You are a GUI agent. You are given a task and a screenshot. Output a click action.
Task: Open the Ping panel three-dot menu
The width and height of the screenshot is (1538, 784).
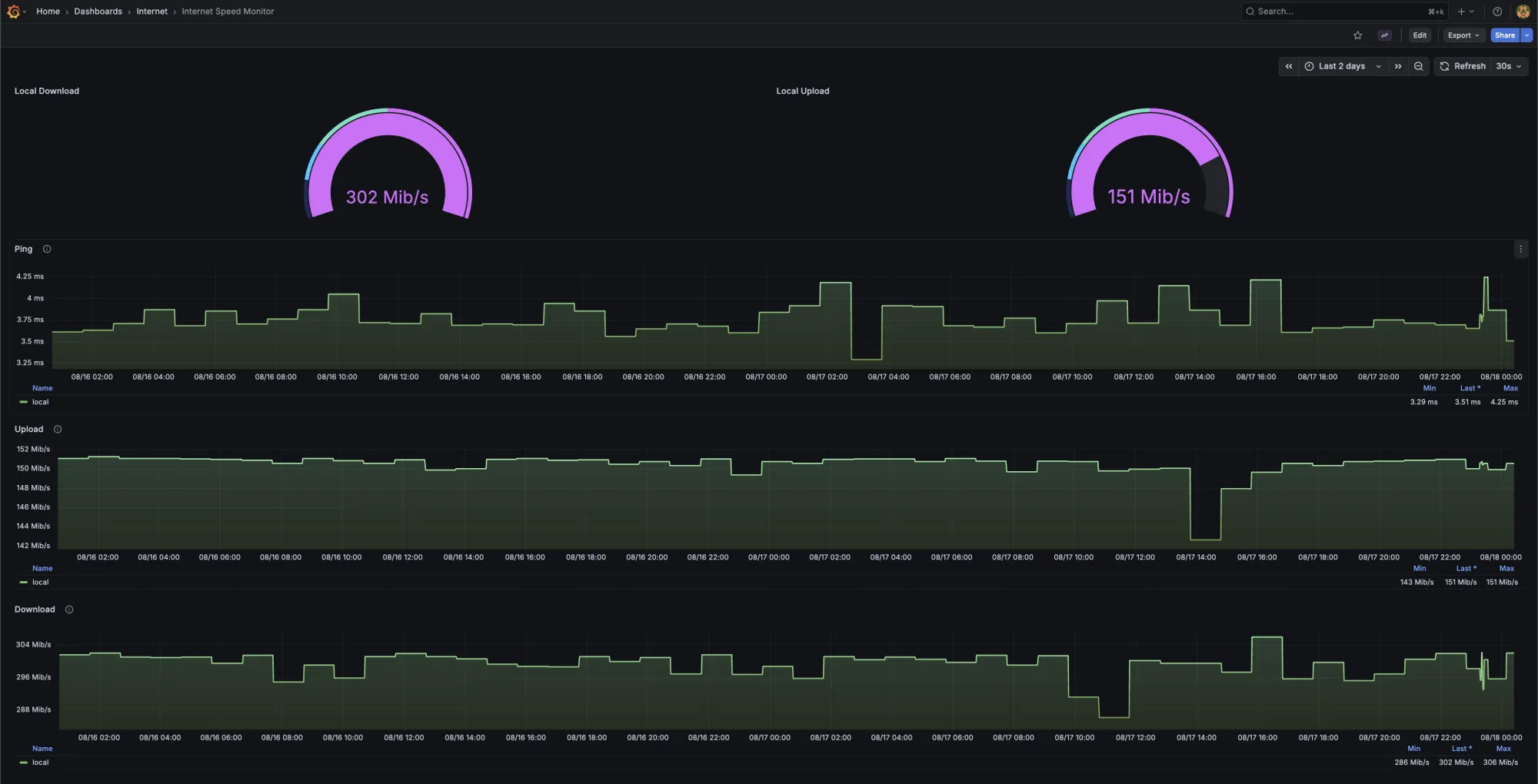(1520, 249)
